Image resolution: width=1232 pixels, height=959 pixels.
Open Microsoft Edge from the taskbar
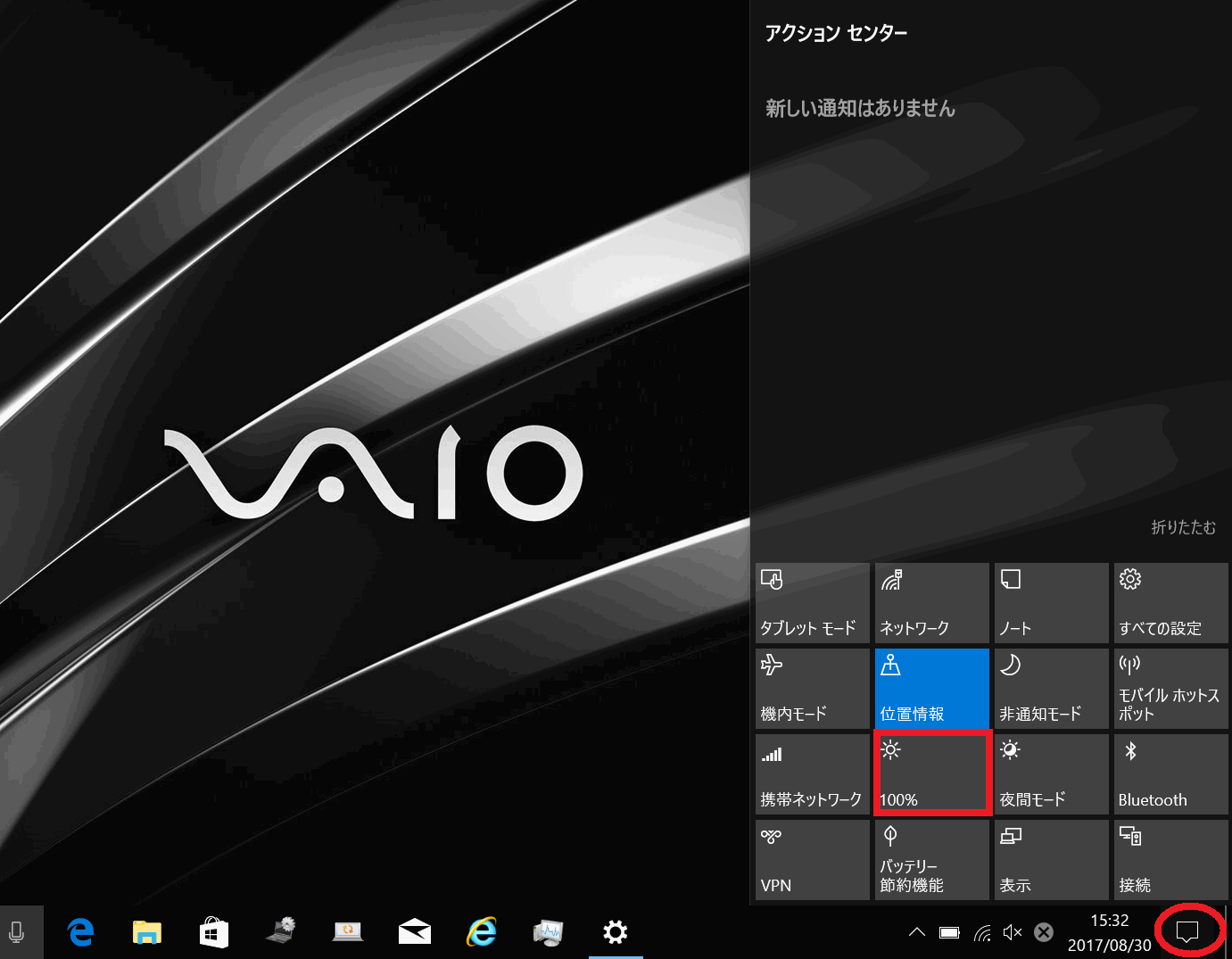(x=81, y=933)
